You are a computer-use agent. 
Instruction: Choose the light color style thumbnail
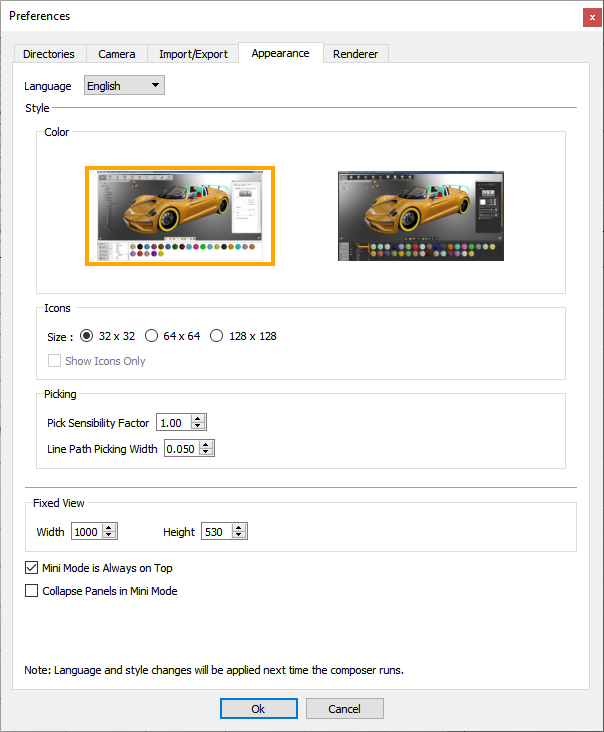(180, 216)
